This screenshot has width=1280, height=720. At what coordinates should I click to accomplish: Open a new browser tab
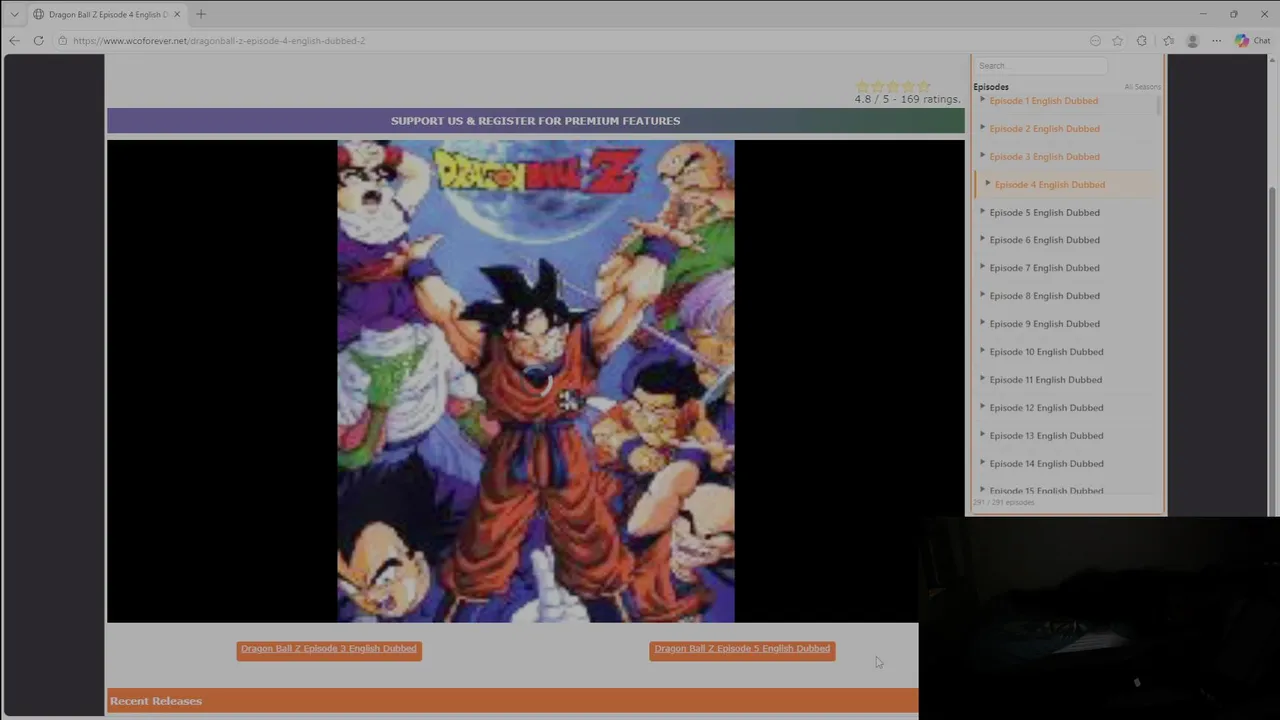pos(201,14)
